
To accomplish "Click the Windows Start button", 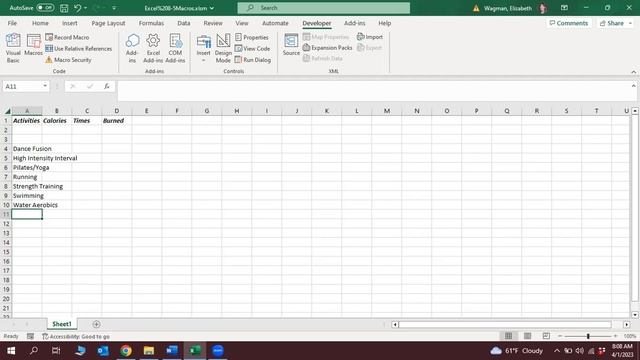I will pyautogui.click(x=11, y=351).
